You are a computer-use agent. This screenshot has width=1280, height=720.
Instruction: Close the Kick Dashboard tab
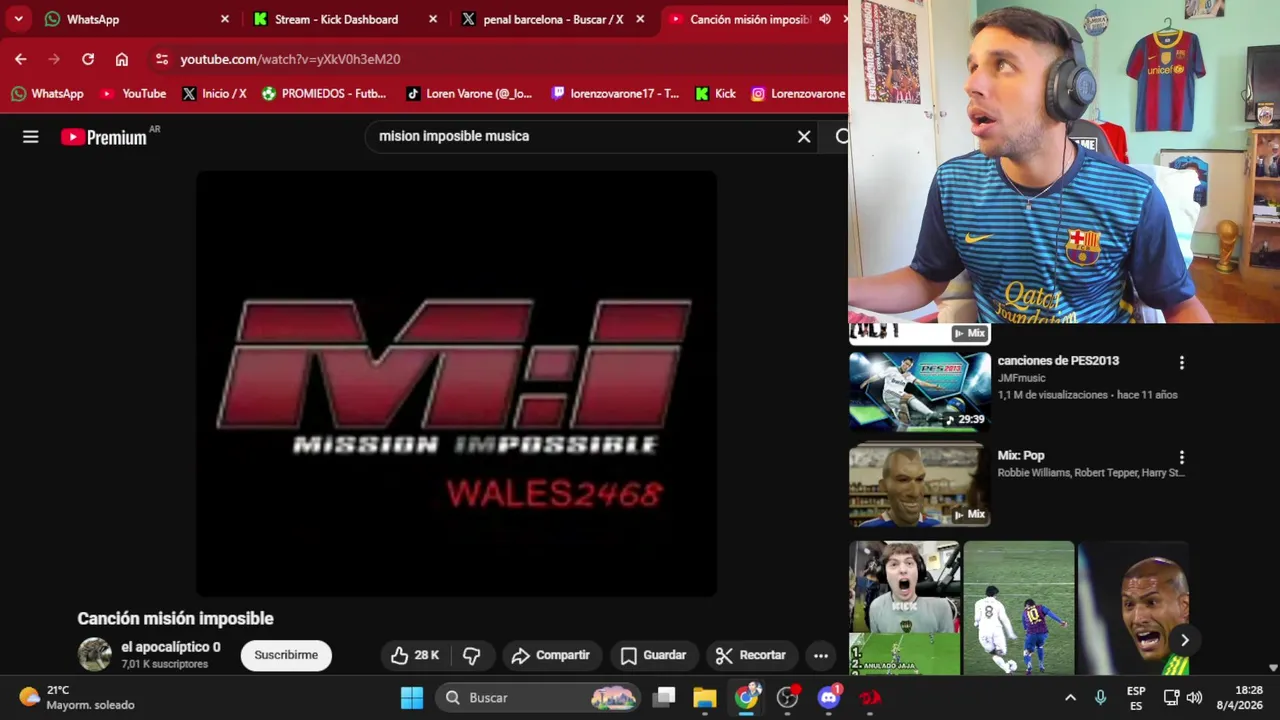433,19
